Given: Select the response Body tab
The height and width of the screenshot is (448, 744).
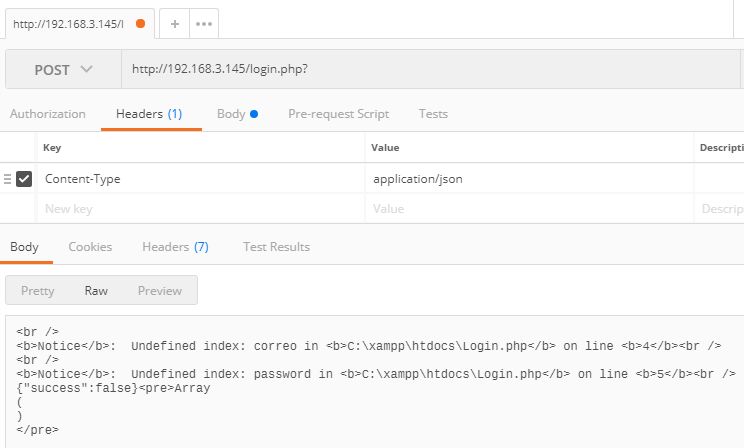Looking at the screenshot, I should 24,247.
